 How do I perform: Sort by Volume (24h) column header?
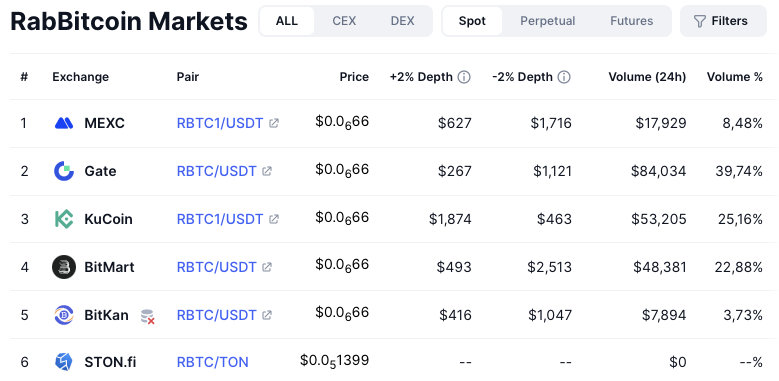[647, 77]
